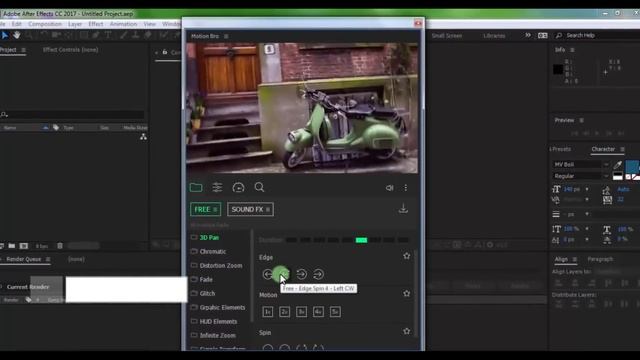640x360 pixels.
Task: Open the Effect menu
Action: 96,24
